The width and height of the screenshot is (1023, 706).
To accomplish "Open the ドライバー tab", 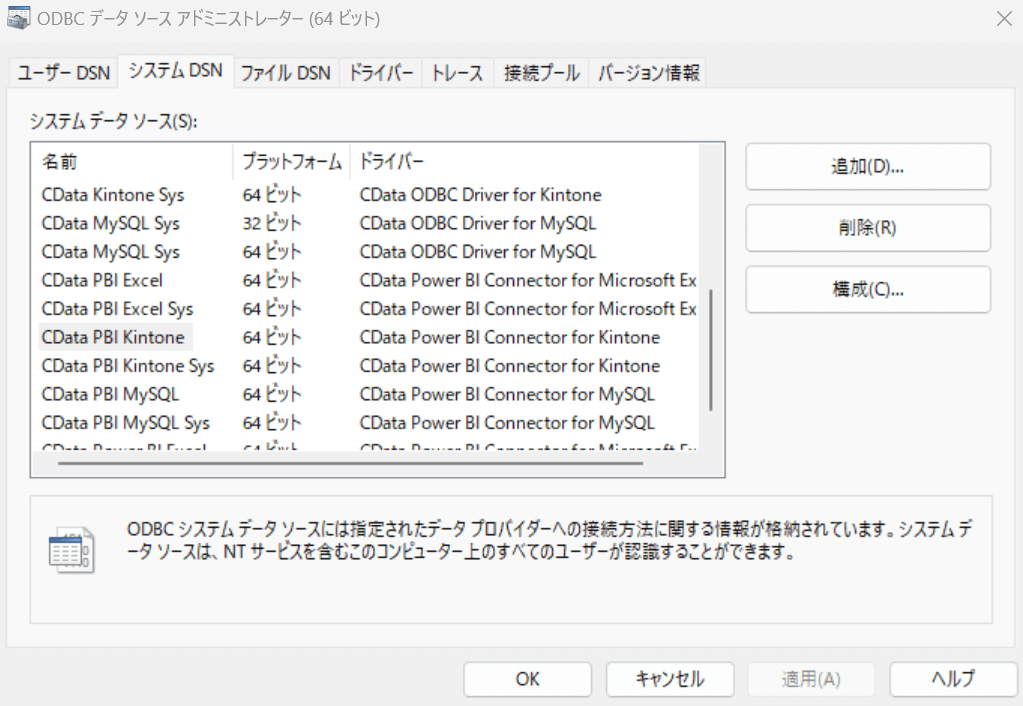I will (x=381, y=72).
